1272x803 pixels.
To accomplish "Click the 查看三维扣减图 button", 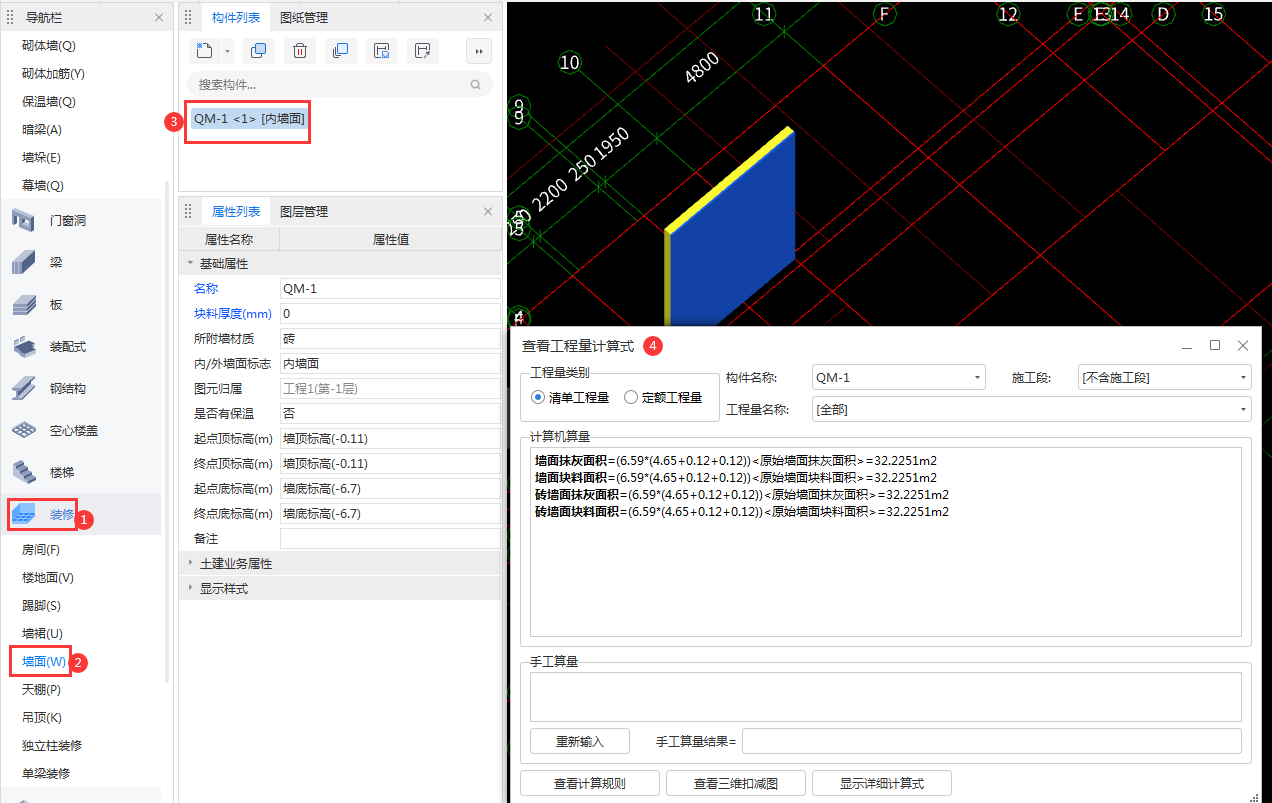I will [x=736, y=783].
